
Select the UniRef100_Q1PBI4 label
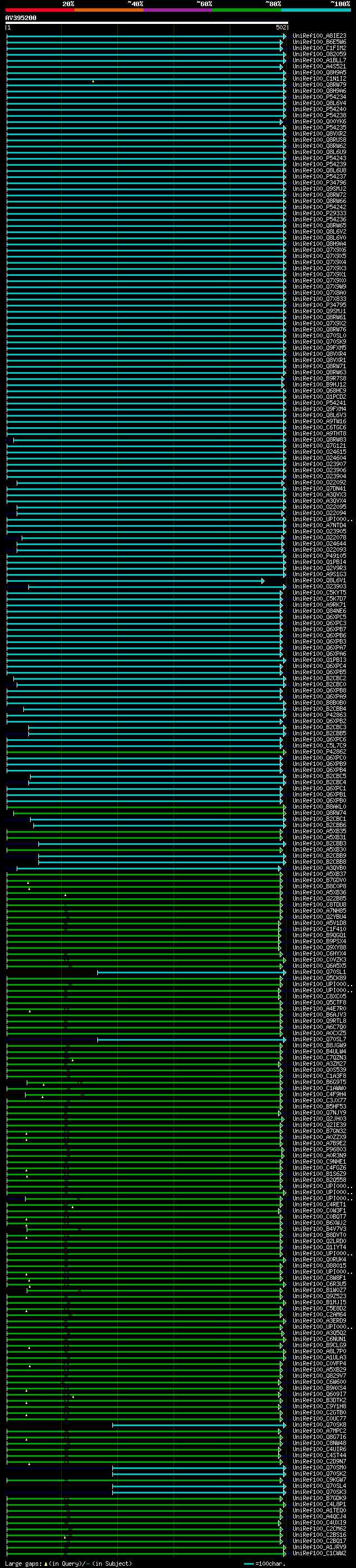pos(319,562)
